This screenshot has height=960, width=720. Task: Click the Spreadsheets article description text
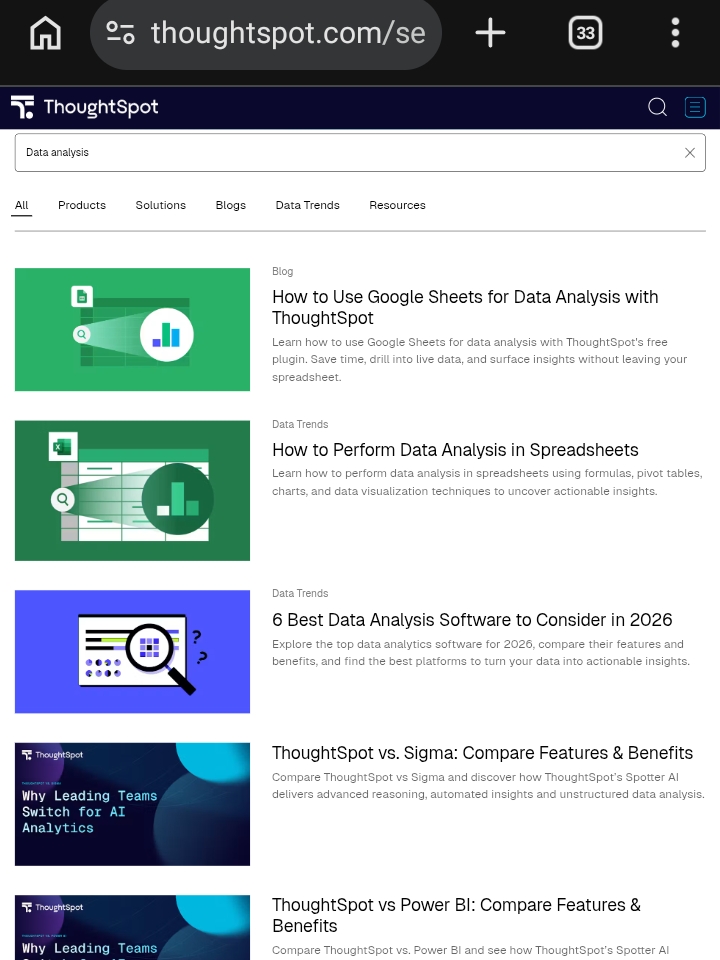pyautogui.click(x=487, y=482)
